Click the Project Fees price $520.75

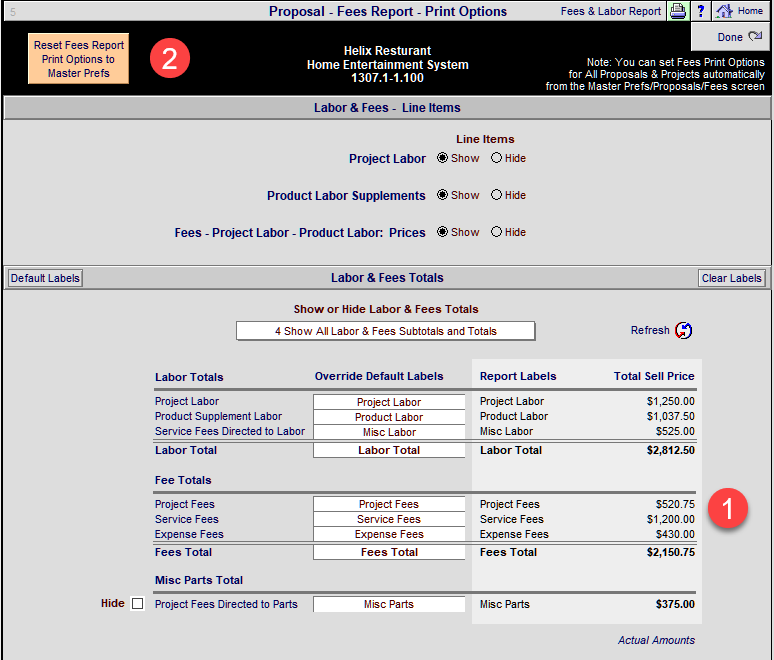point(675,504)
